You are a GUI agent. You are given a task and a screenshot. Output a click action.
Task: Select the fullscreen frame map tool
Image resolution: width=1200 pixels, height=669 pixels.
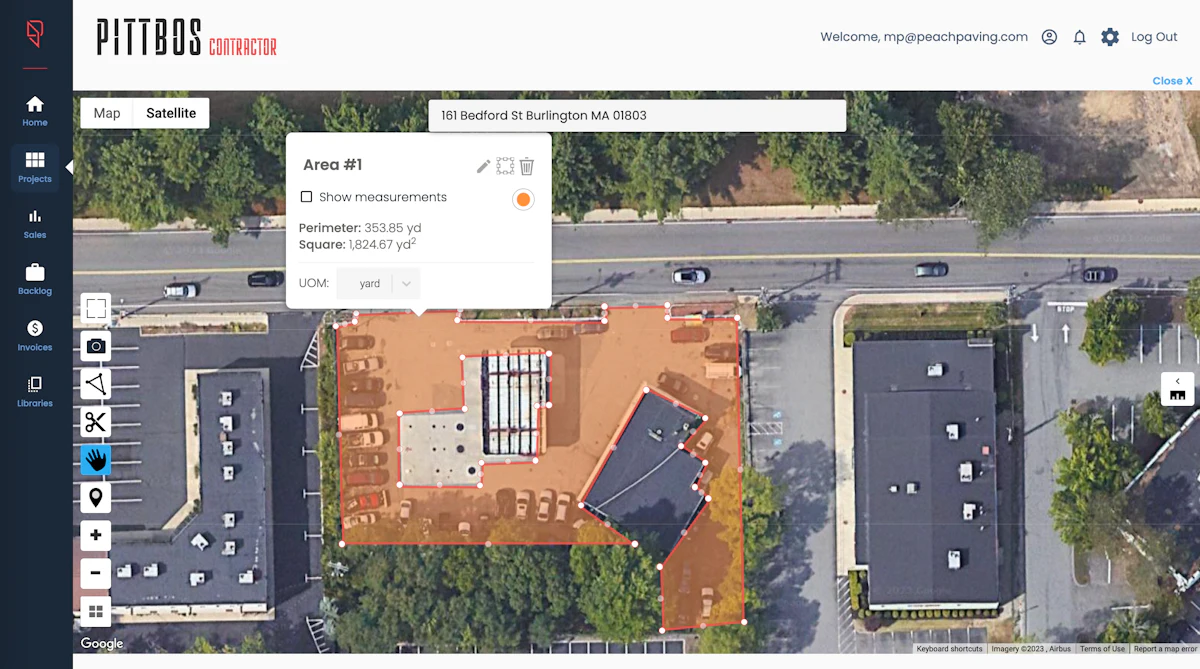[x=96, y=308]
